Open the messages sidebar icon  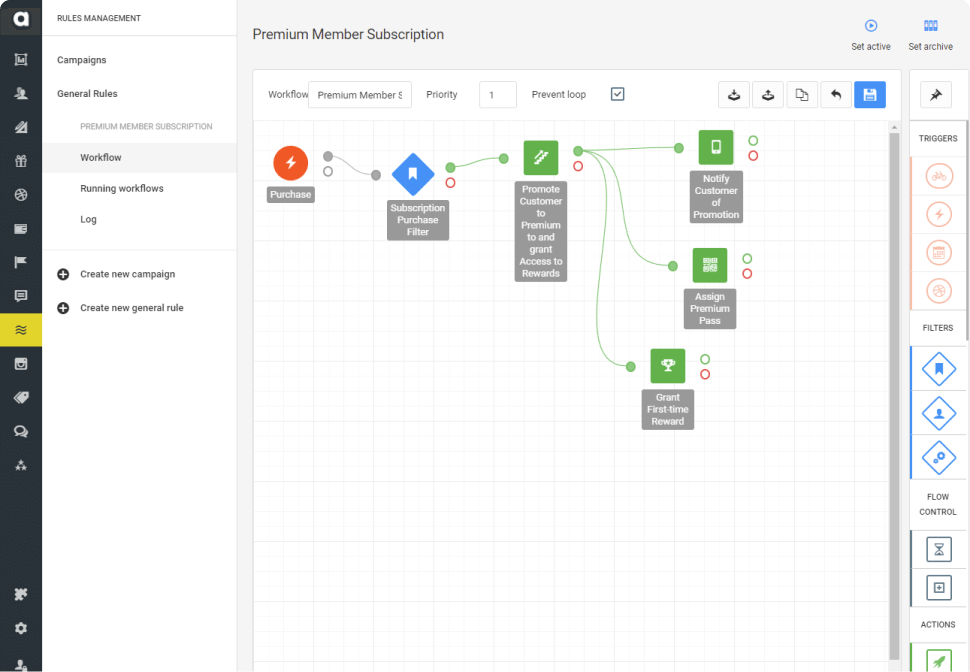pyautogui.click(x=21, y=296)
